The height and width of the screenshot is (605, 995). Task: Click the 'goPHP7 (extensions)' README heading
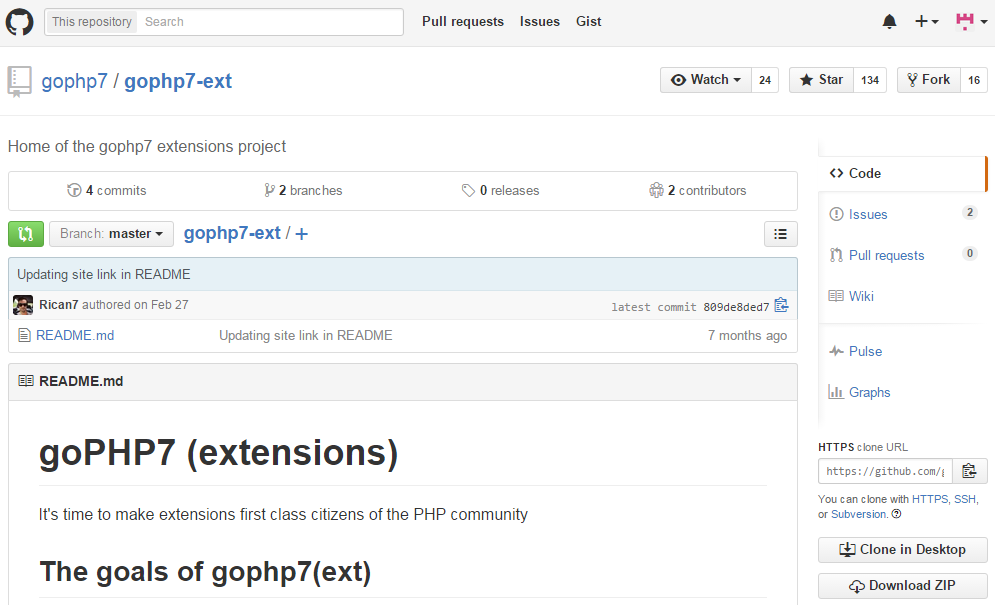coord(218,453)
